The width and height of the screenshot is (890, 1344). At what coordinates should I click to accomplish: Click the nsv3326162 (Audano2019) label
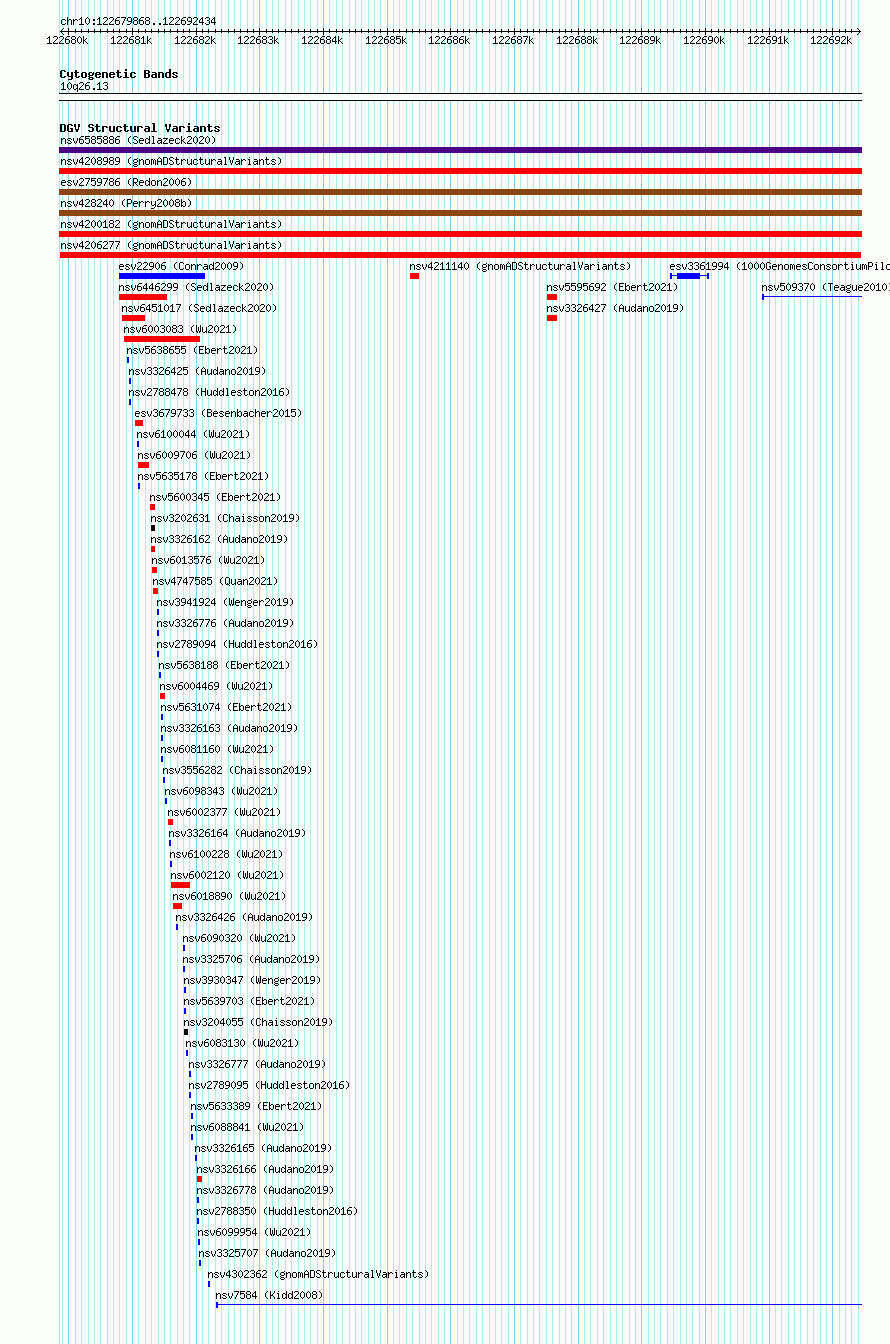219,539
